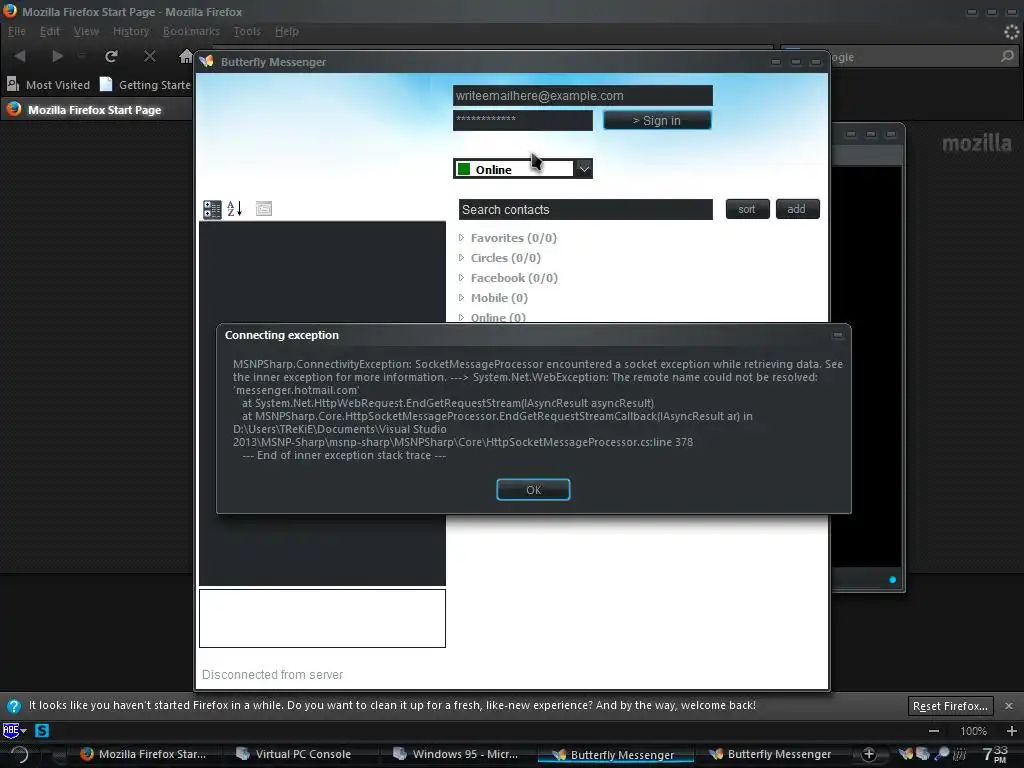Click the sort contacts button

pyautogui.click(x=746, y=209)
